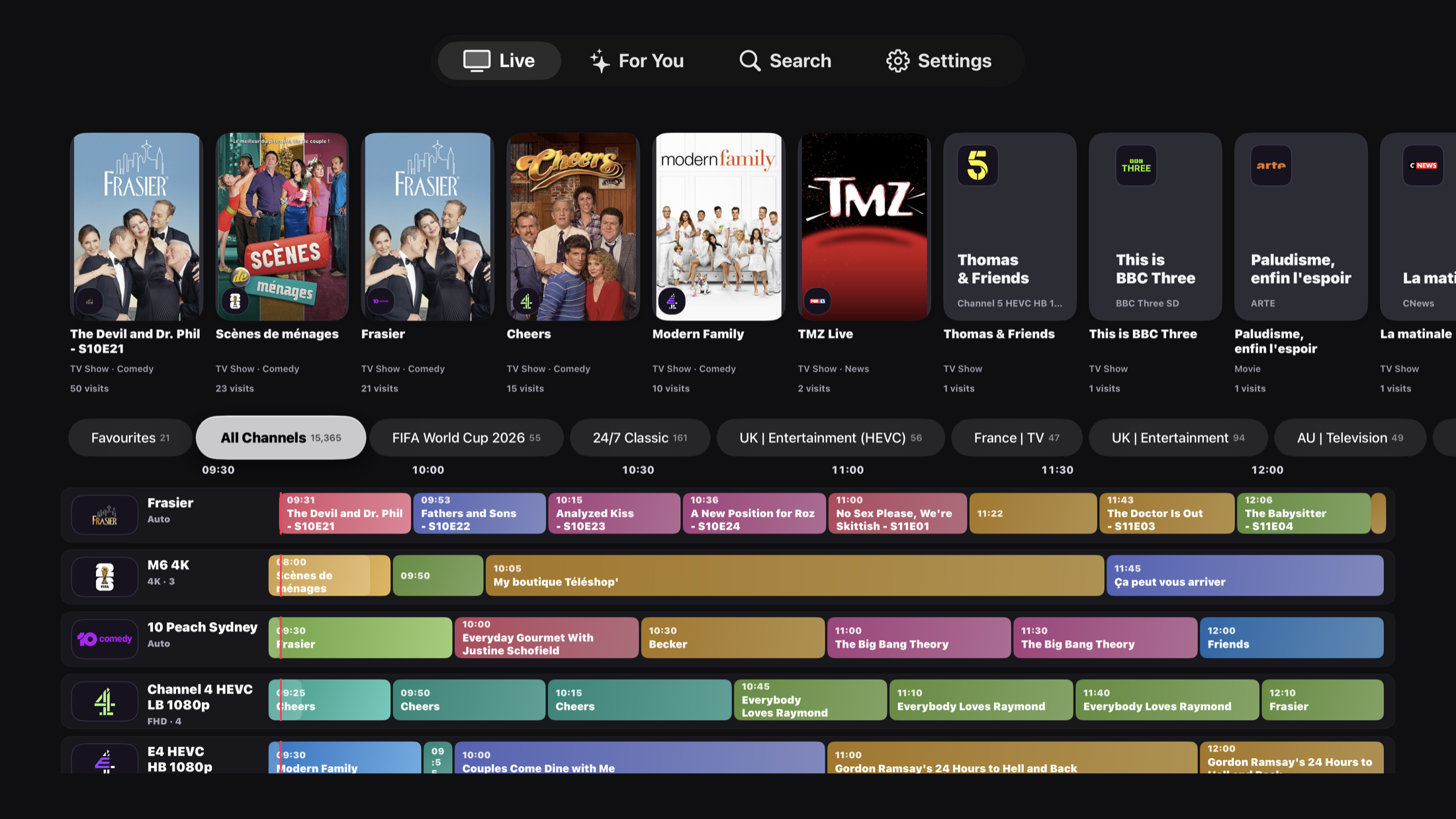Select 10:15 Analyzed Kiss - S10E23
This screenshot has height=819, width=1456.
click(x=614, y=513)
